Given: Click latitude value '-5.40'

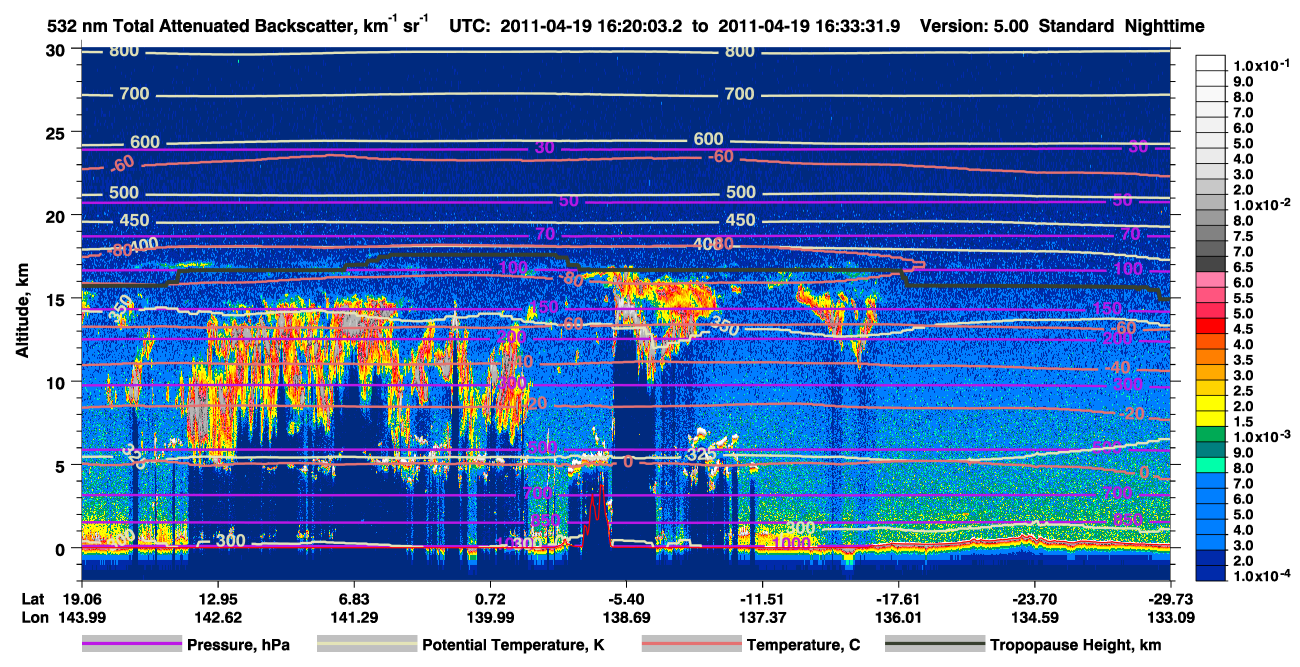Looking at the screenshot, I should (626, 597).
